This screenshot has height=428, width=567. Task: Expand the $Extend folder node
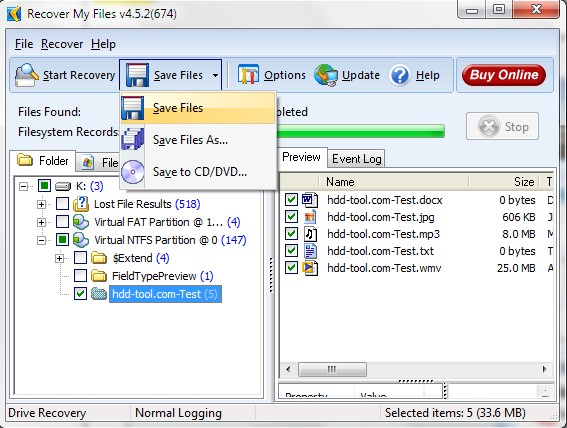click(x=60, y=258)
